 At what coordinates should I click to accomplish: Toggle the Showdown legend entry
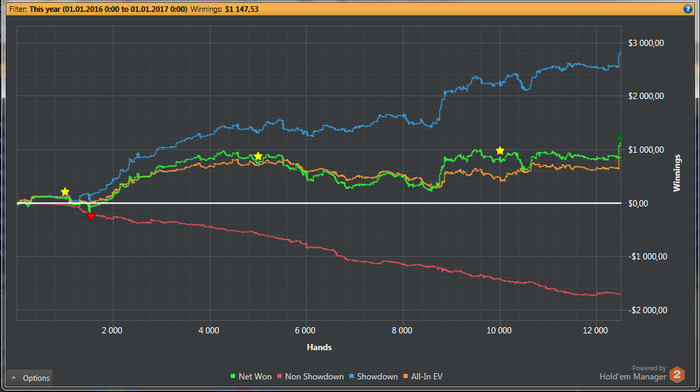(374, 377)
